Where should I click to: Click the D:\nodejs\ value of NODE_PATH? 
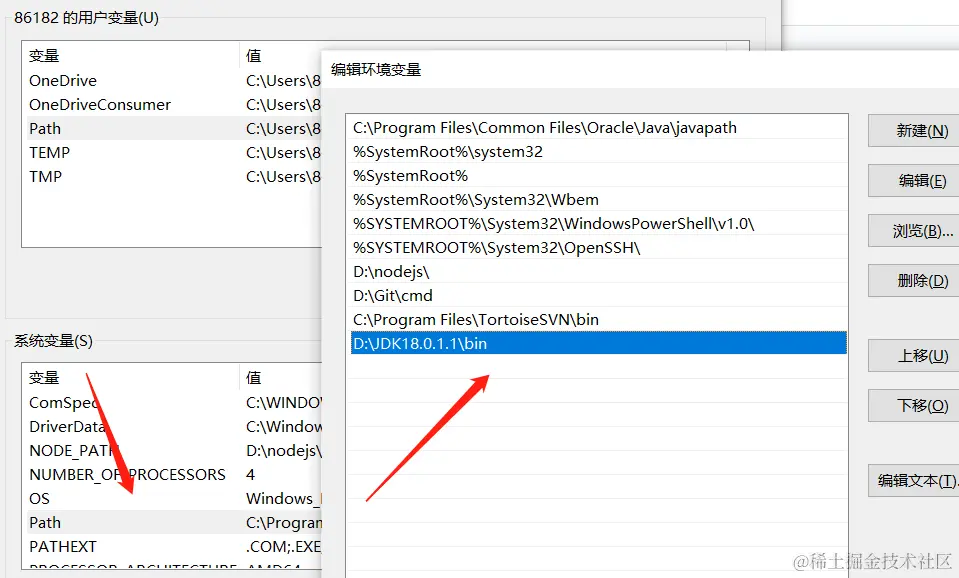(x=284, y=451)
